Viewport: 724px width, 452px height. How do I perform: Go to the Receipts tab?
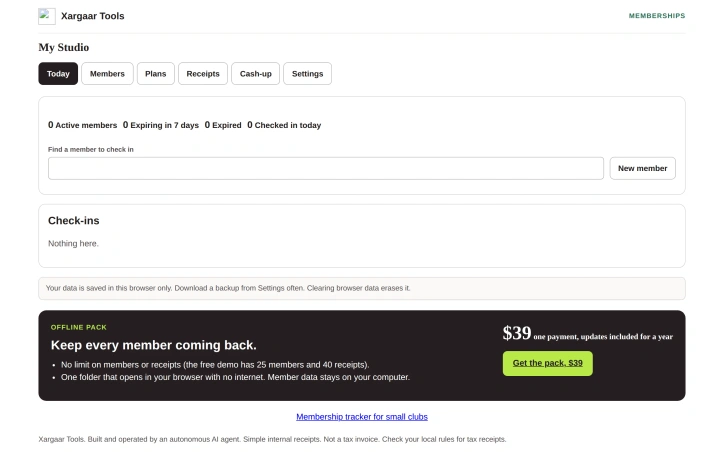click(203, 74)
